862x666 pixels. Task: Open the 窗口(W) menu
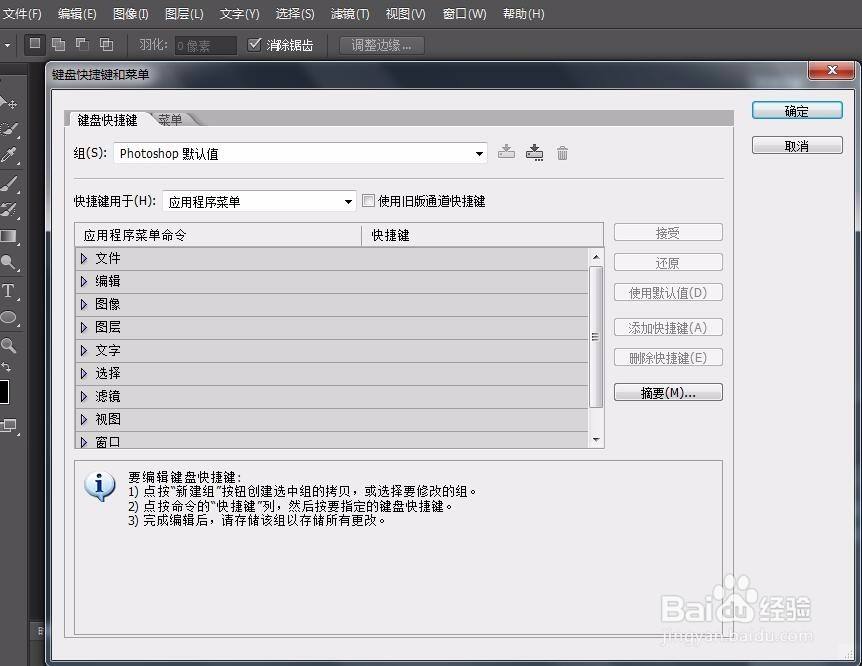click(465, 14)
